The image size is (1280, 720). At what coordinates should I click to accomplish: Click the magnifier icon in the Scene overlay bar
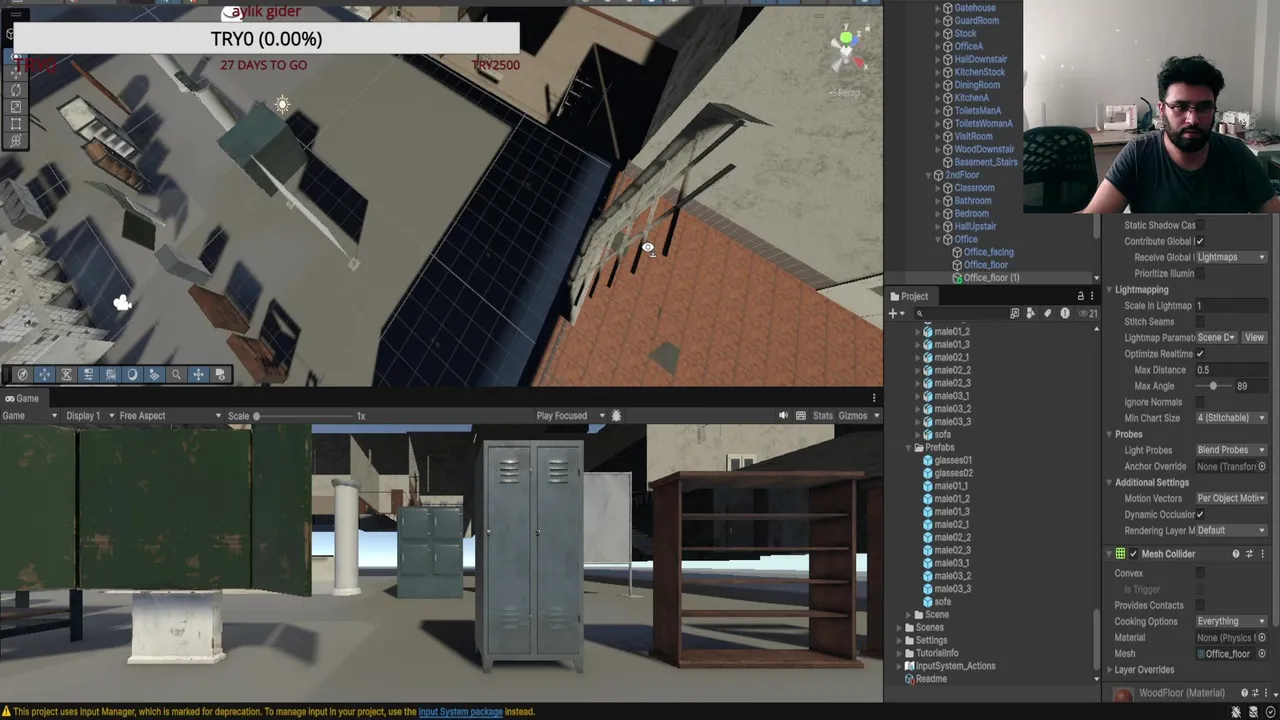point(176,375)
